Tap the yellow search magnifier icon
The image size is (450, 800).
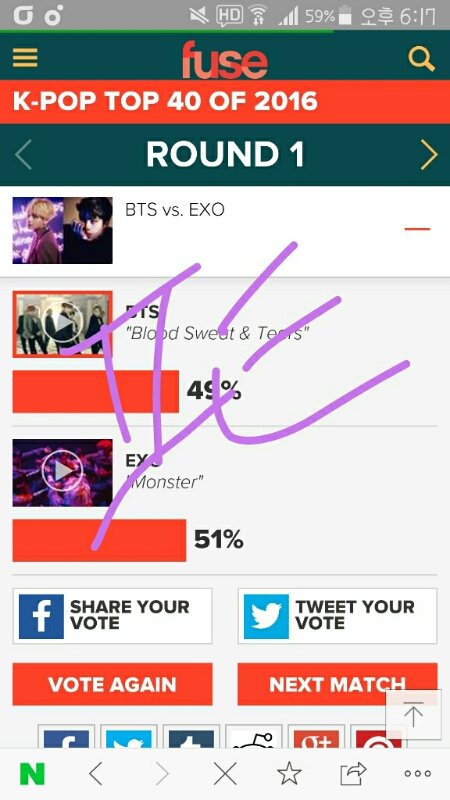click(421, 59)
